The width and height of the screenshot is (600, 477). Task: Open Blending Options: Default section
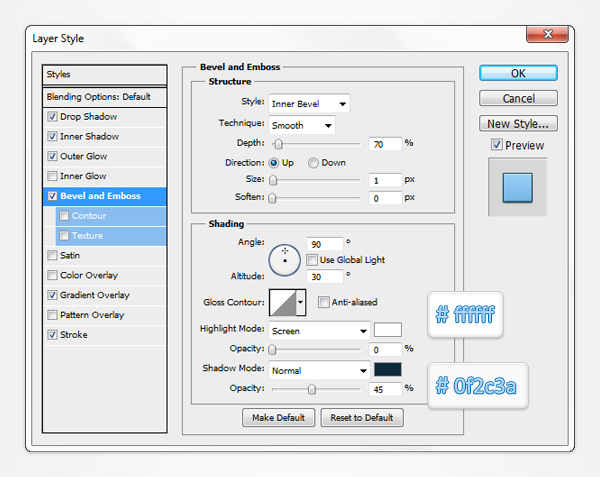coord(98,97)
